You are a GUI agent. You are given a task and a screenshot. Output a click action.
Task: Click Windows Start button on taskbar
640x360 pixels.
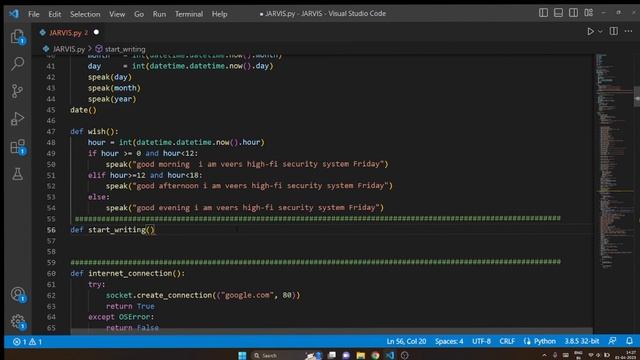[x=242, y=356]
